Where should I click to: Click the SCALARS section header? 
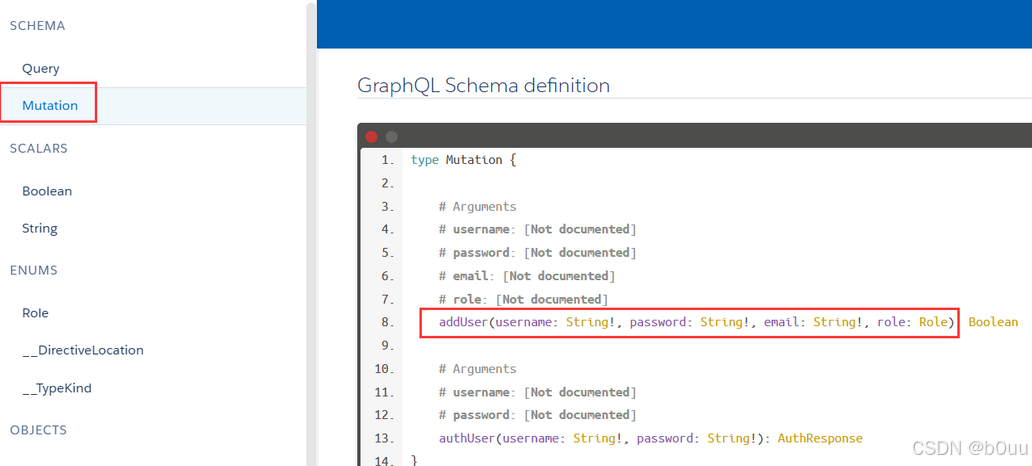tap(39, 148)
